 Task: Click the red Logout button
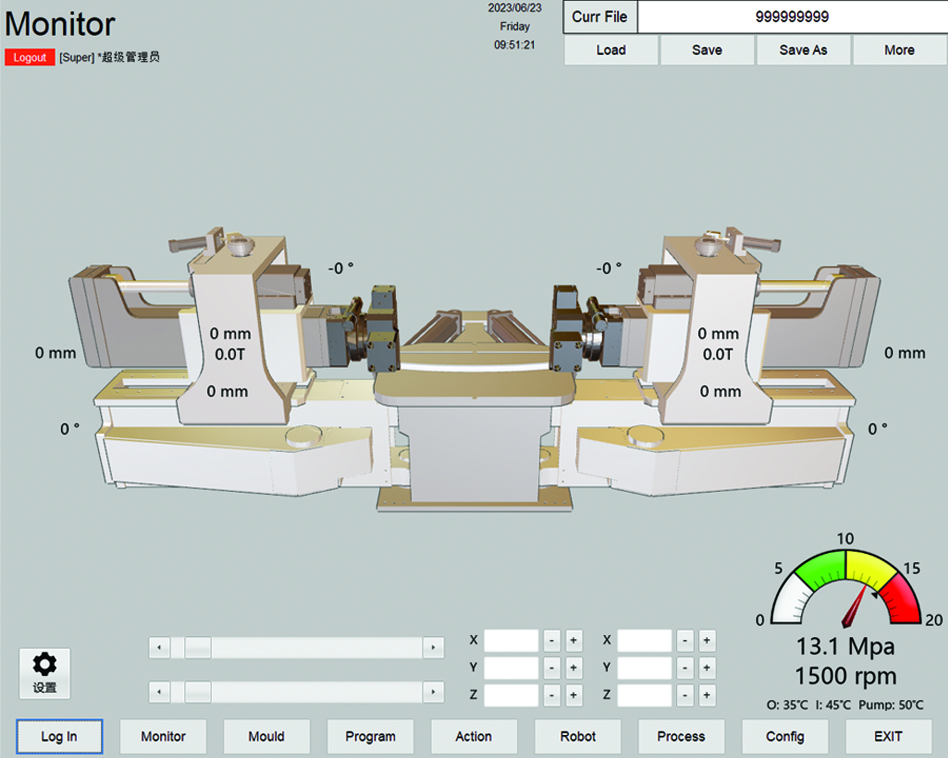[30, 57]
